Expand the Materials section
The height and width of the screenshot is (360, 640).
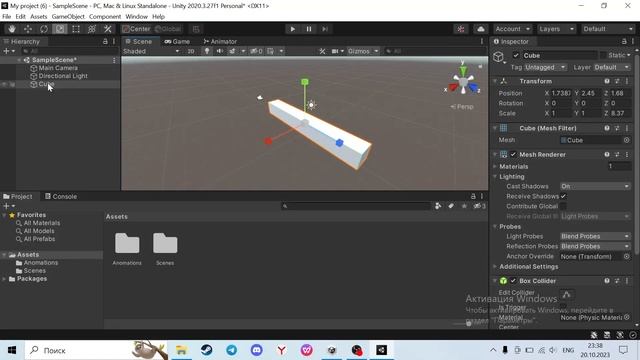pyautogui.click(x=495, y=167)
